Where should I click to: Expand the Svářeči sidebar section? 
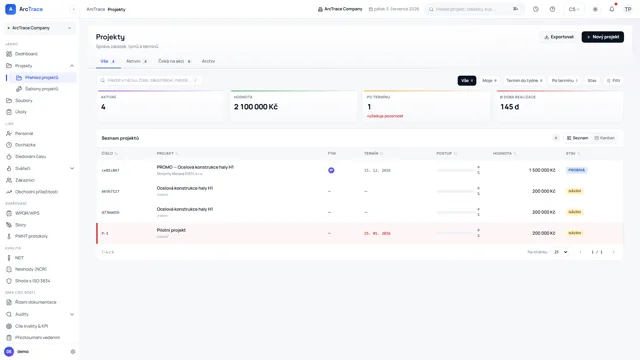72,168
